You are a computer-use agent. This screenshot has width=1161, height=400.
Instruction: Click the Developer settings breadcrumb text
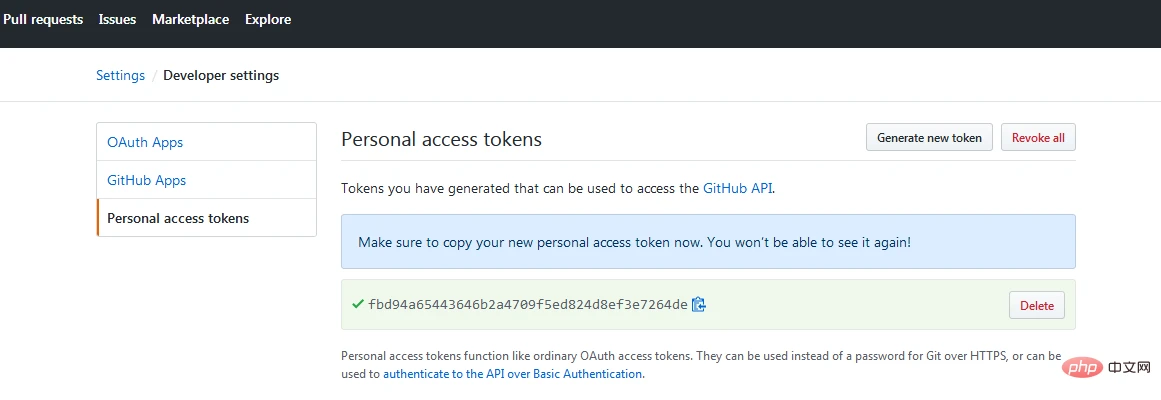click(x=221, y=75)
